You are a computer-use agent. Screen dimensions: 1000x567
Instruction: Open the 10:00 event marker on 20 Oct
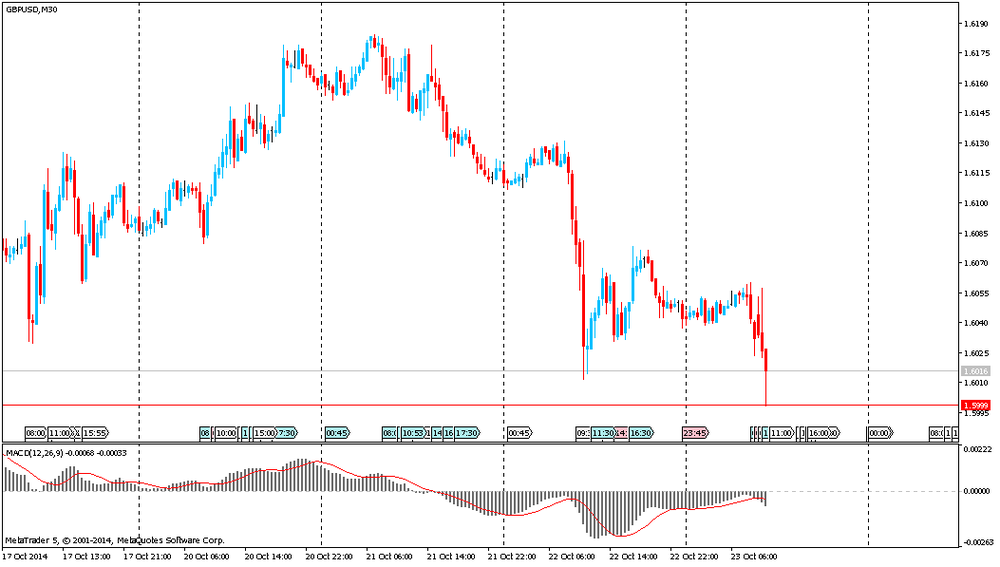[225, 433]
